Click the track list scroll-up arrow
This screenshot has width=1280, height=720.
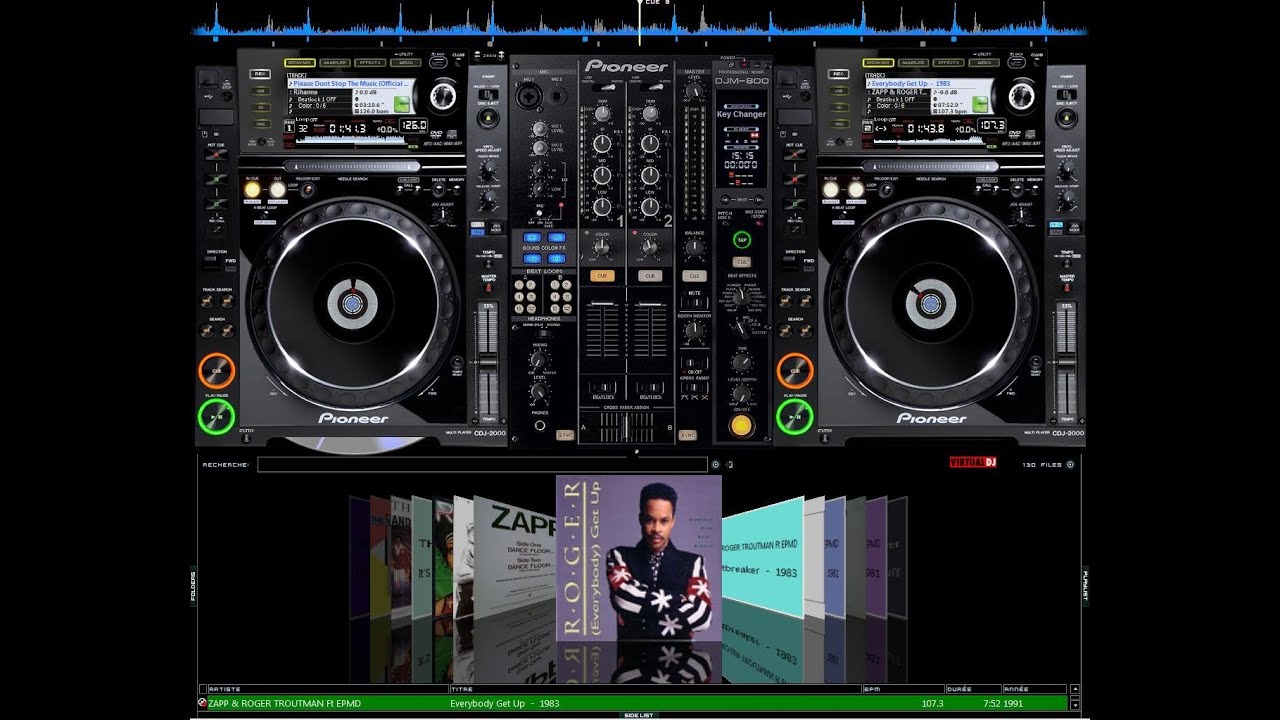[1075, 689]
